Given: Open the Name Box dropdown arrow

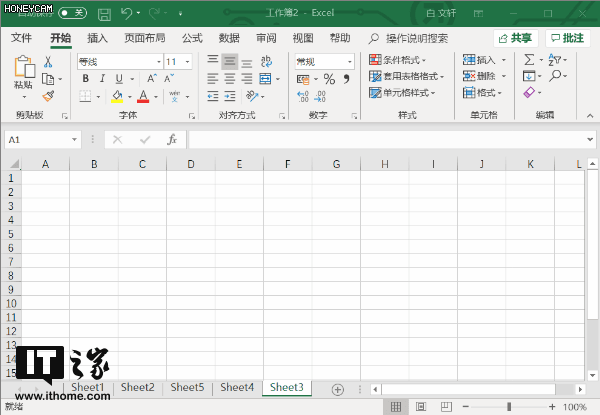Looking at the screenshot, I should coord(74,140).
